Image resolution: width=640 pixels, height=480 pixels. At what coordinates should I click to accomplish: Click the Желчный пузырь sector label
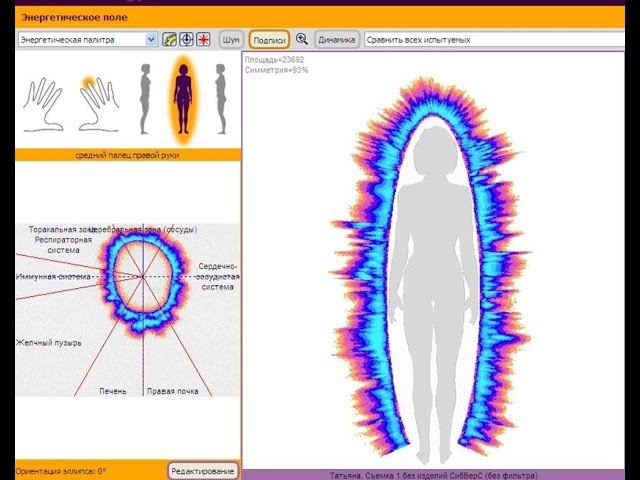[x=49, y=343]
